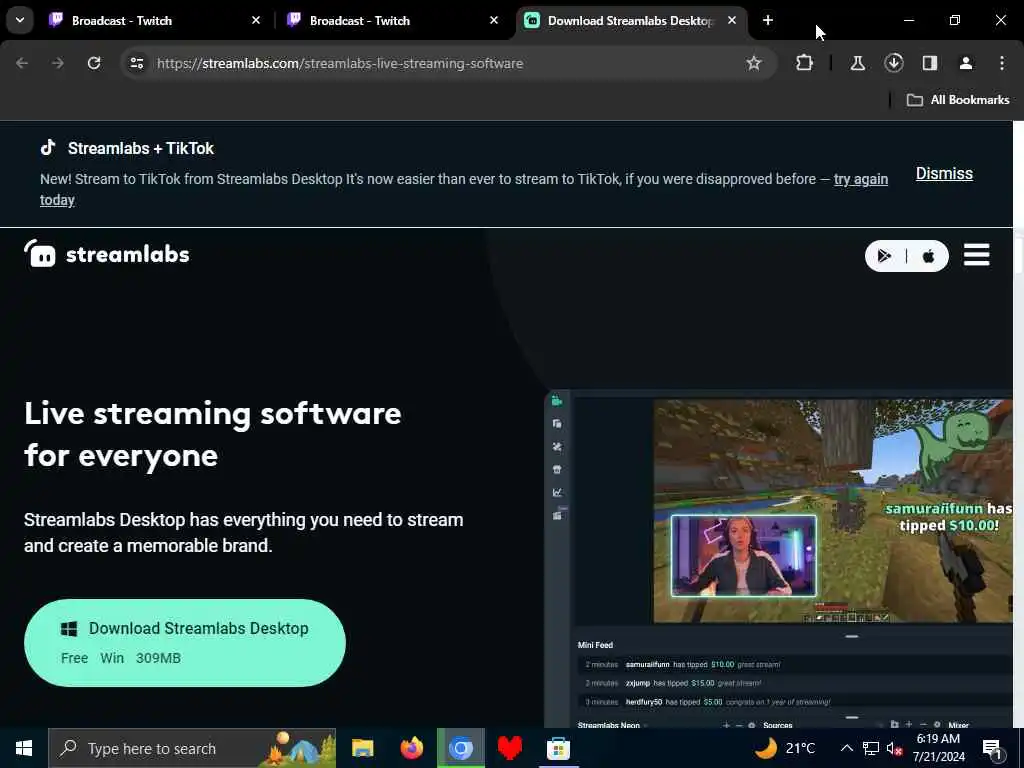1024x768 pixels.
Task: Open the Chrome three-dot menu
Action: click(x=1002, y=63)
